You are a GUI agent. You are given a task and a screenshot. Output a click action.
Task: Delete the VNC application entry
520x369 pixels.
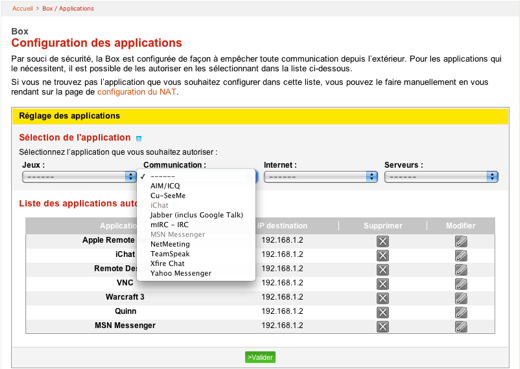(x=382, y=284)
